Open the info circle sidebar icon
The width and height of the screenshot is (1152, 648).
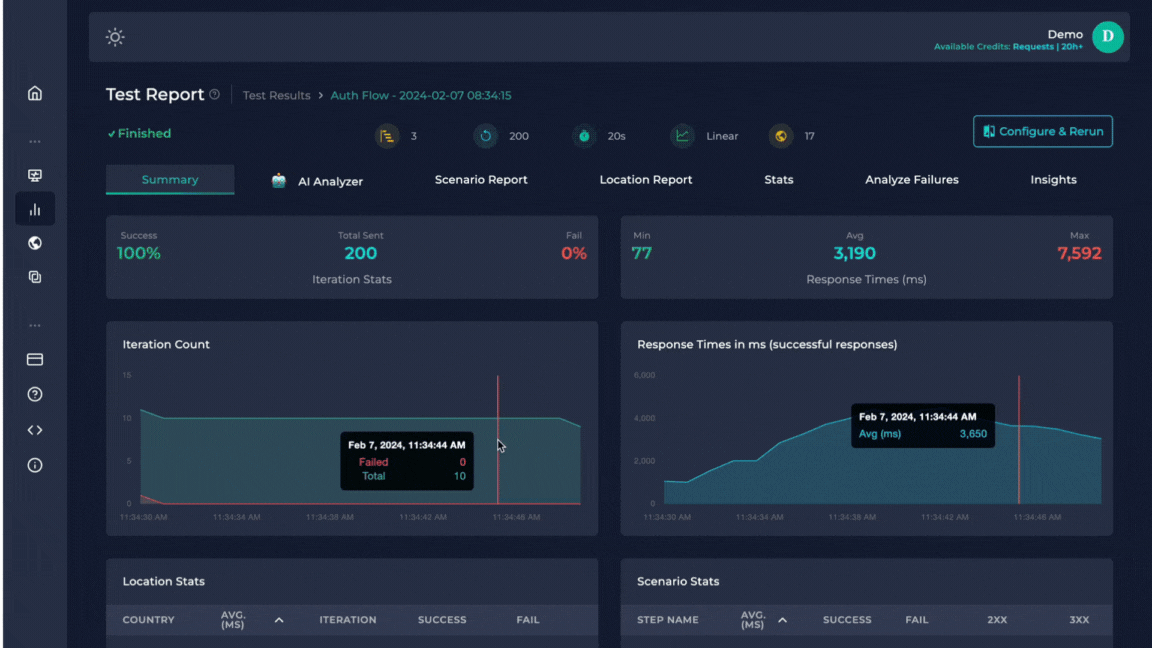[35, 465]
